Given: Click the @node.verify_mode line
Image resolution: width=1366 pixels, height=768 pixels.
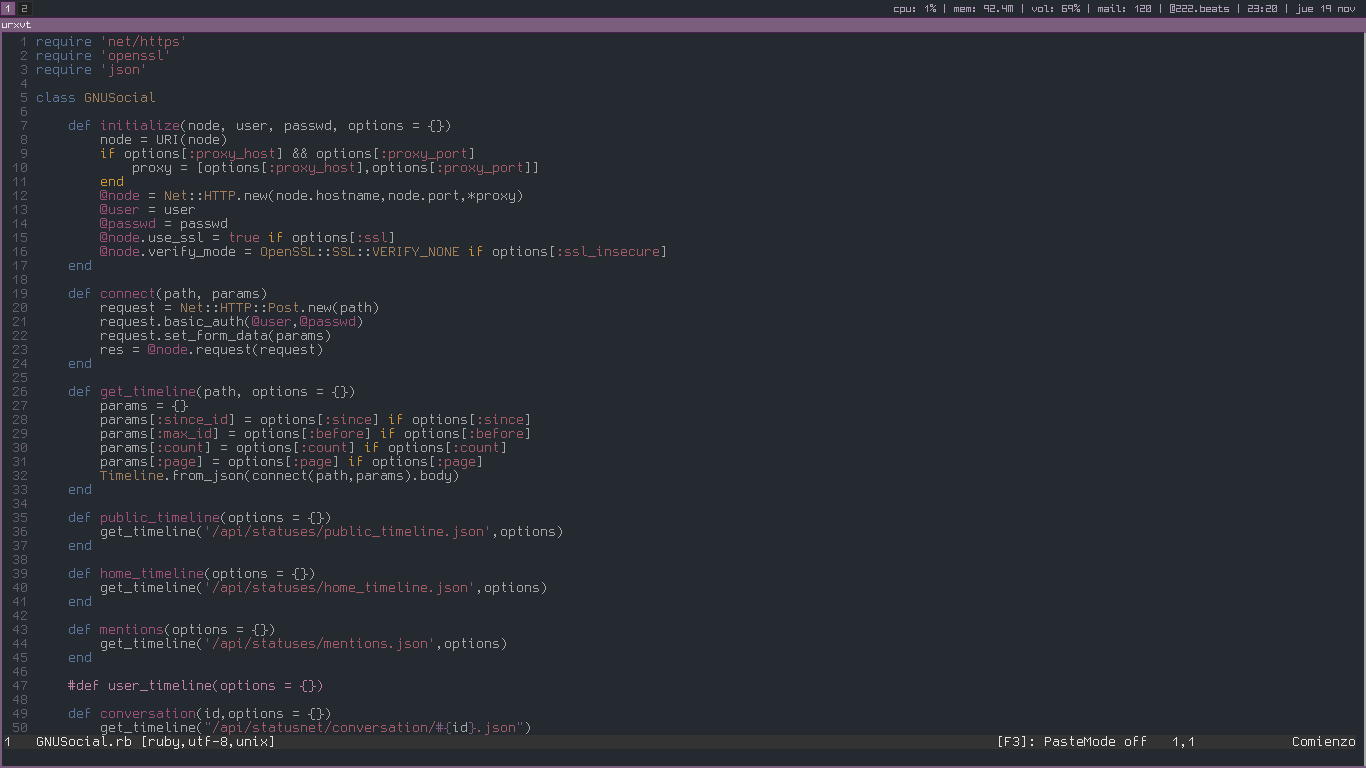Looking at the screenshot, I should pyautogui.click(x=383, y=251).
